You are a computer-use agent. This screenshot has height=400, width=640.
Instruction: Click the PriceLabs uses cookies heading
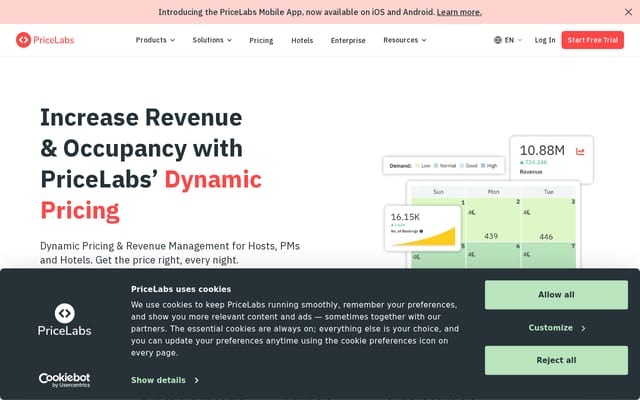(x=181, y=289)
